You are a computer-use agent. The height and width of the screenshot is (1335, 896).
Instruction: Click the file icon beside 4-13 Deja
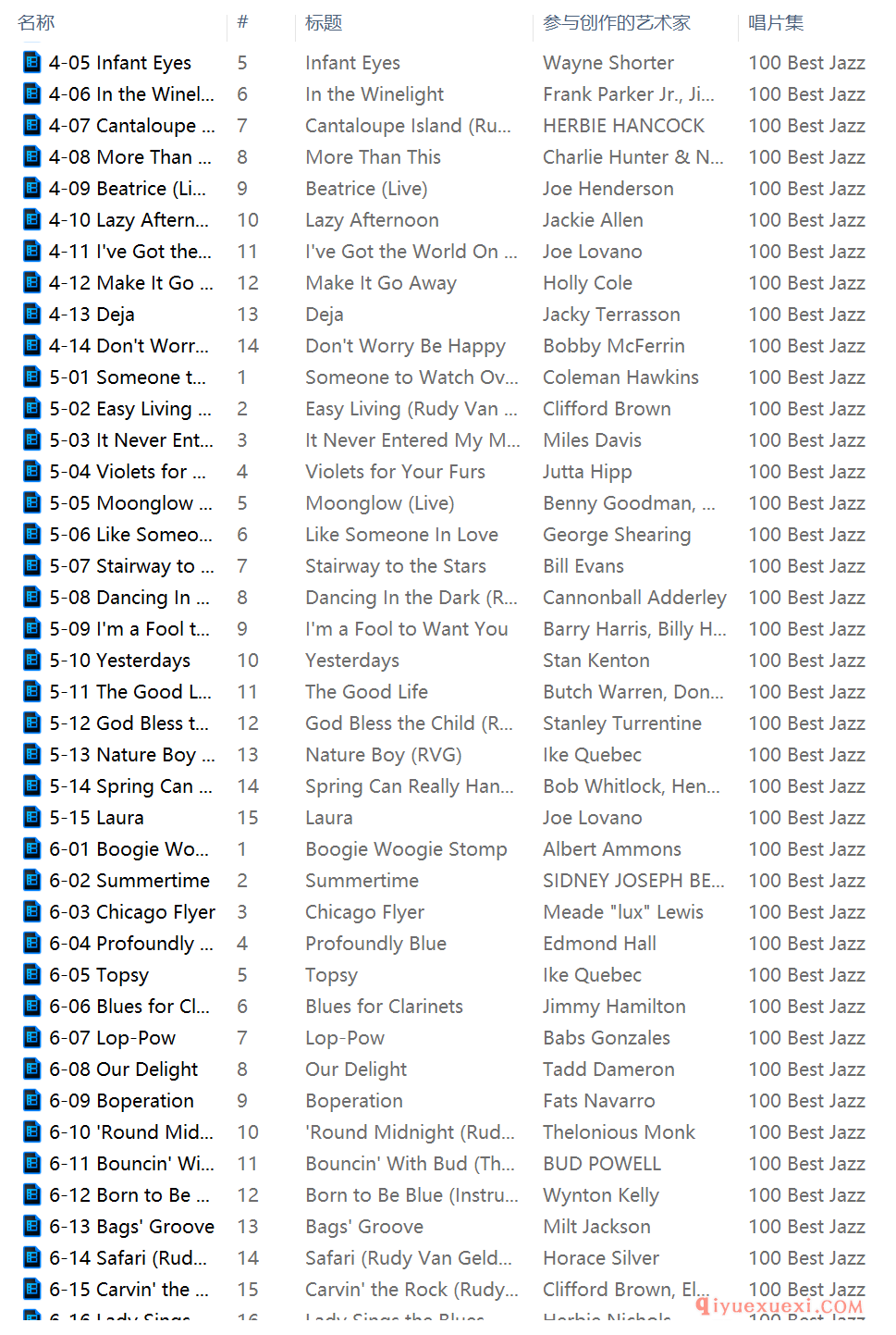[32, 315]
